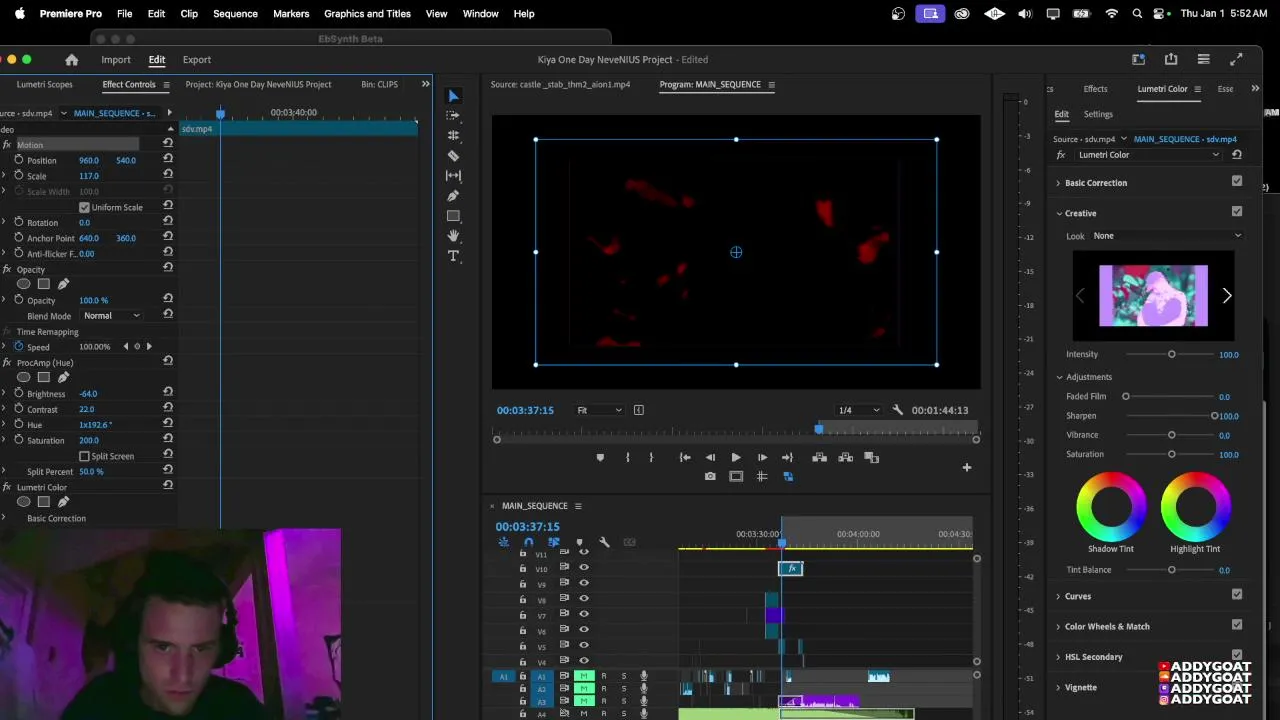Toggle HSL Secondary section checkbox

1237,656
